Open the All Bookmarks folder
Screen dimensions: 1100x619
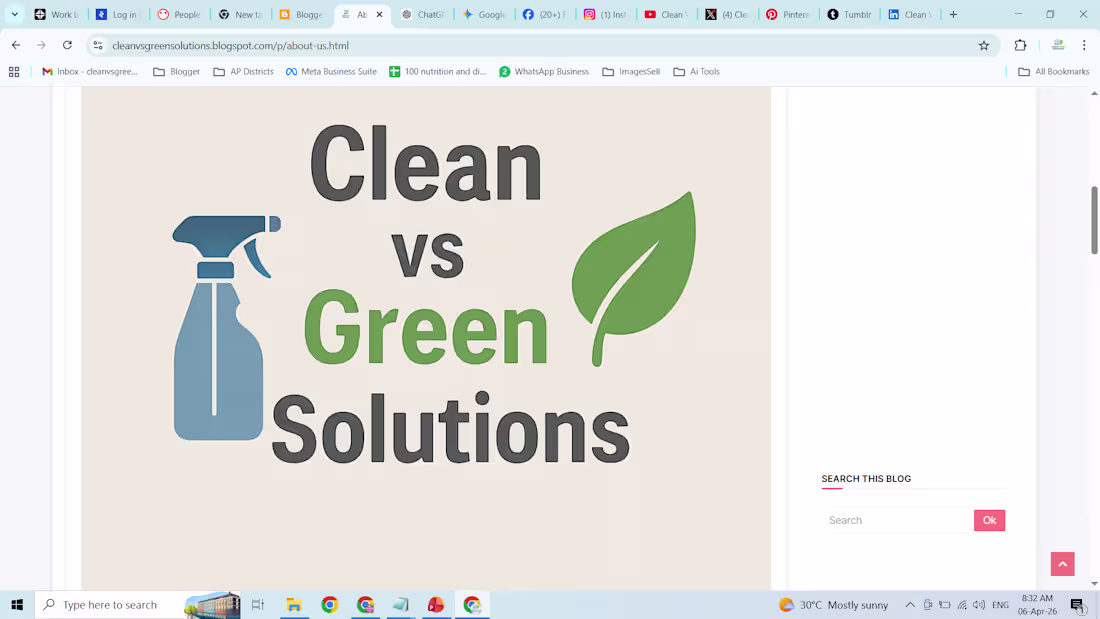(x=1054, y=72)
